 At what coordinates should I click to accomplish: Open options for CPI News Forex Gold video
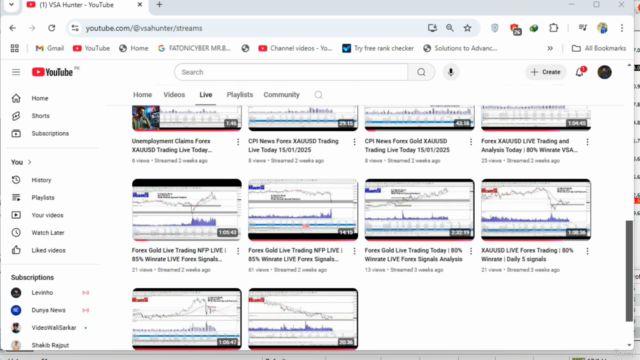pyautogui.click(x=471, y=142)
